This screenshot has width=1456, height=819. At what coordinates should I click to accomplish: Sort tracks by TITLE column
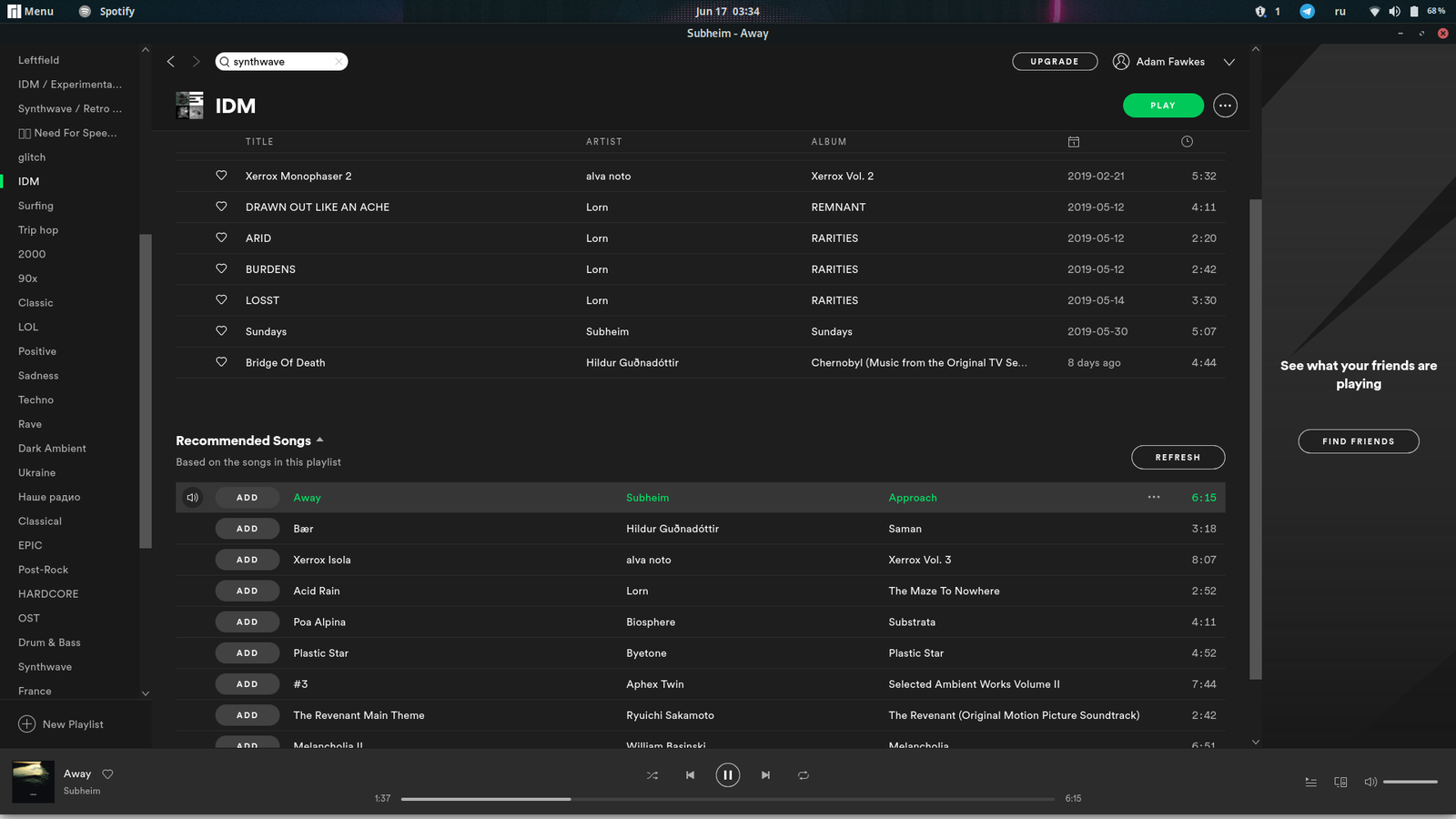tap(259, 142)
